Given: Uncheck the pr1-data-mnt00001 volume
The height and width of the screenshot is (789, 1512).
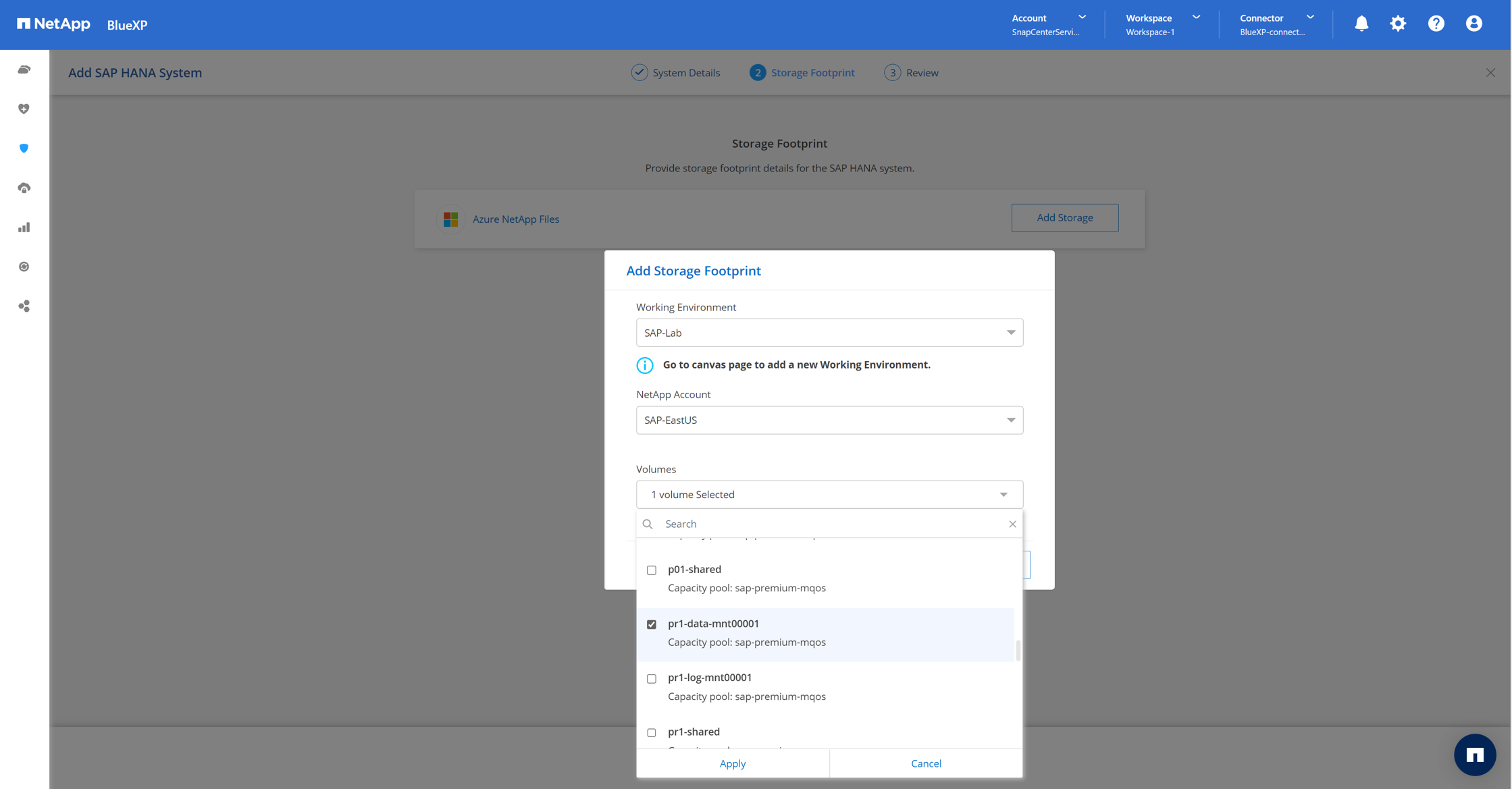Looking at the screenshot, I should click(x=652, y=624).
